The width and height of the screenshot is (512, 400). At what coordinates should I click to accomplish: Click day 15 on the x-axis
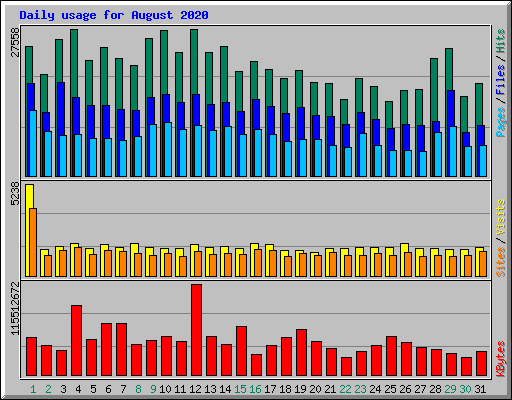[240, 389]
